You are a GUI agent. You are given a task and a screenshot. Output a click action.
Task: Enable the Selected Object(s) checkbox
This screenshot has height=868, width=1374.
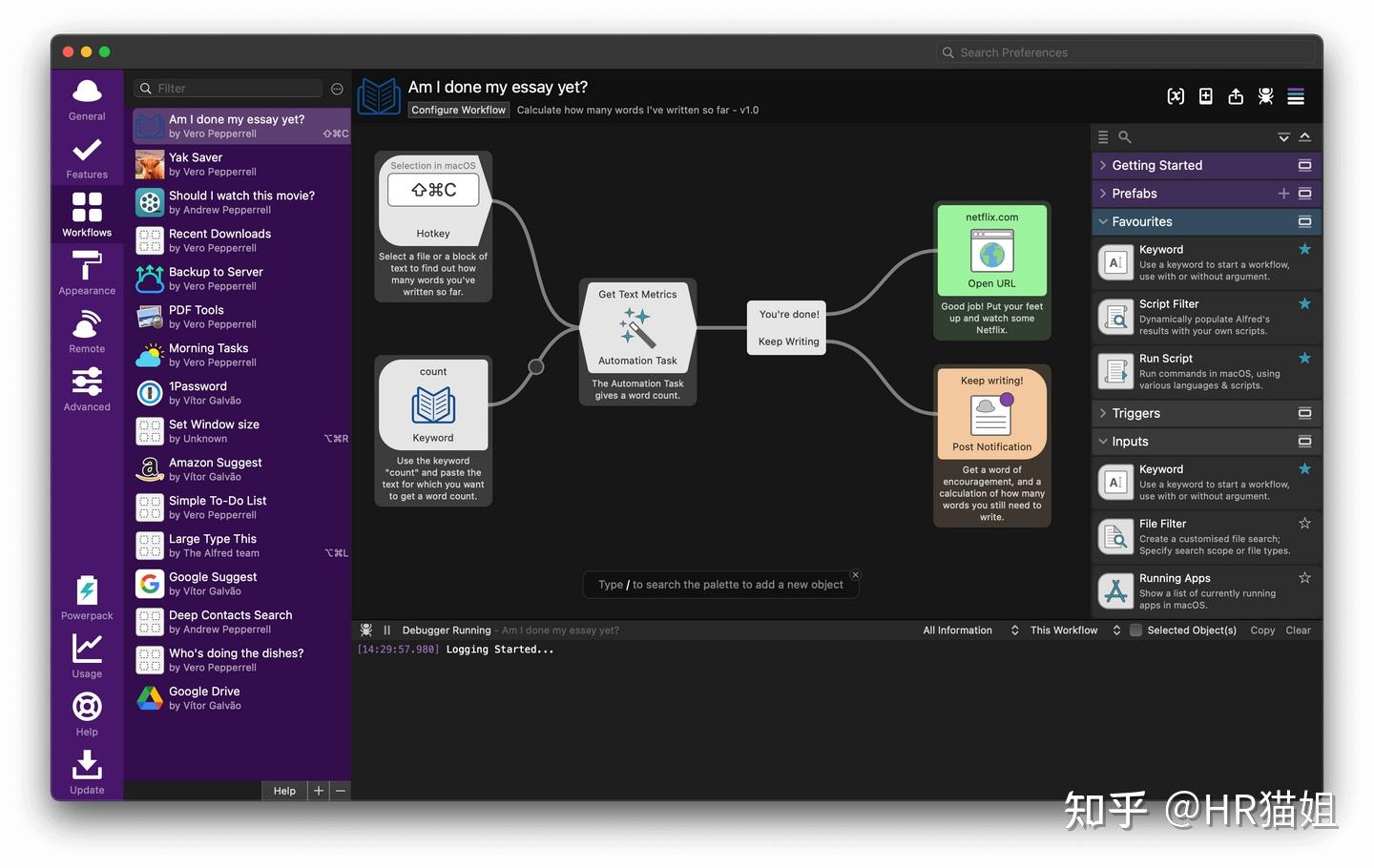point(1135,630)
